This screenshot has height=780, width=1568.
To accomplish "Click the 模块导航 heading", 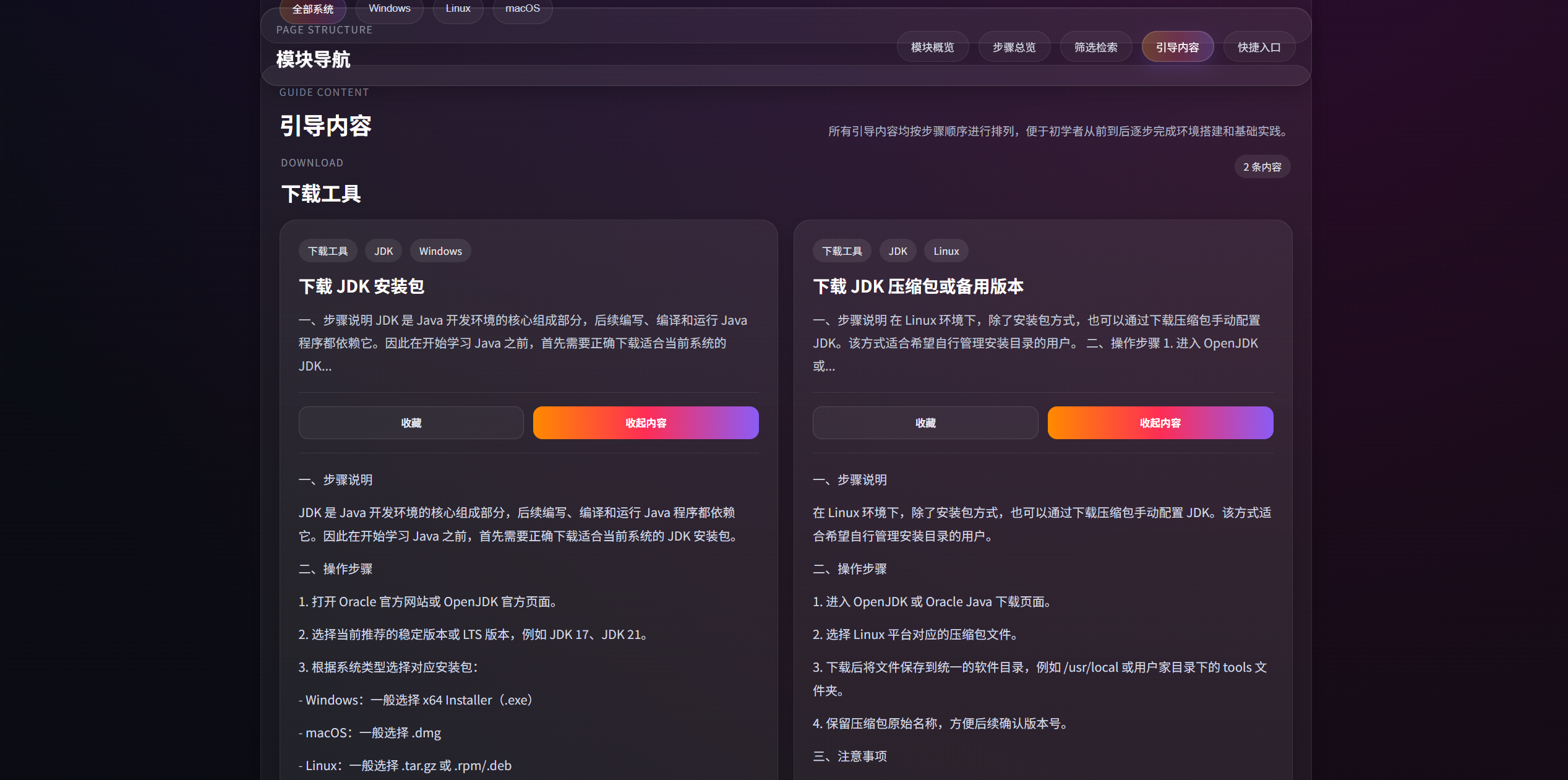I will [313, 59].
